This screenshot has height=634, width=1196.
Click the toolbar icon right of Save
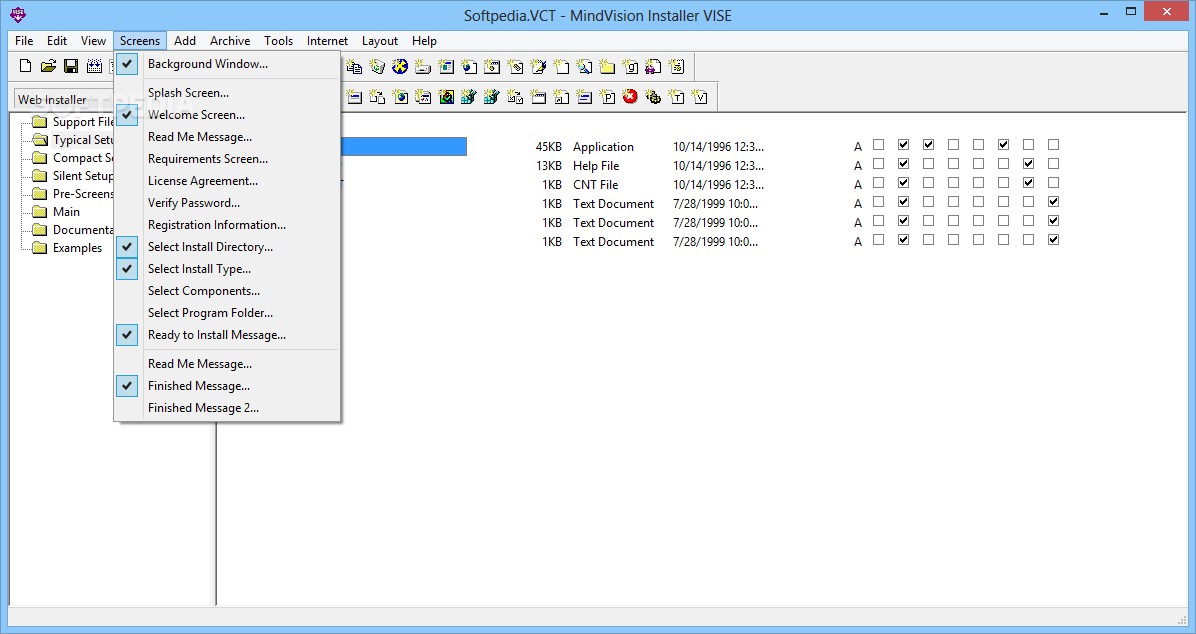coord(94,66)
